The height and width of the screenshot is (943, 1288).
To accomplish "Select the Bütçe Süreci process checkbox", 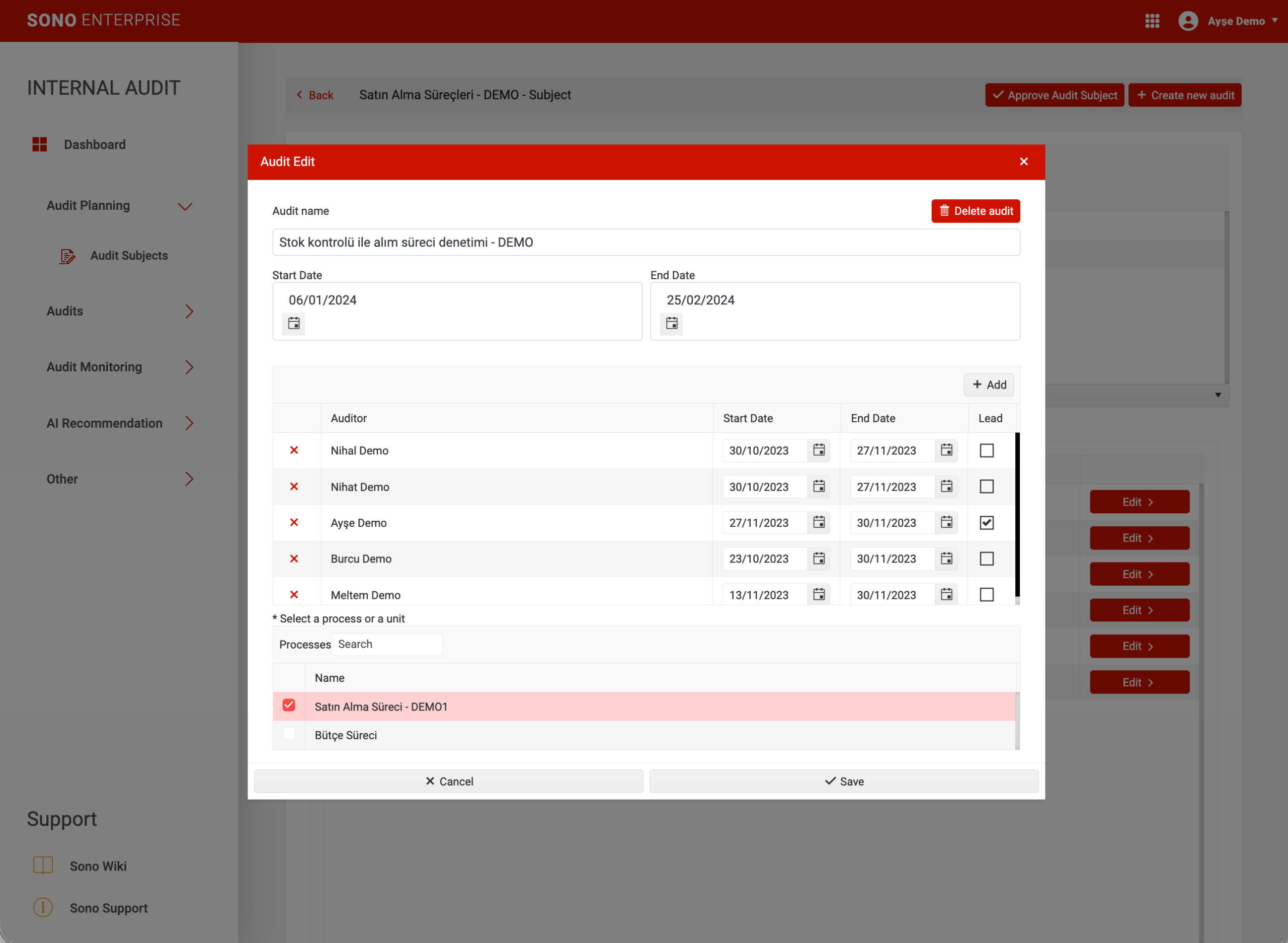I will tap(289, 734).
